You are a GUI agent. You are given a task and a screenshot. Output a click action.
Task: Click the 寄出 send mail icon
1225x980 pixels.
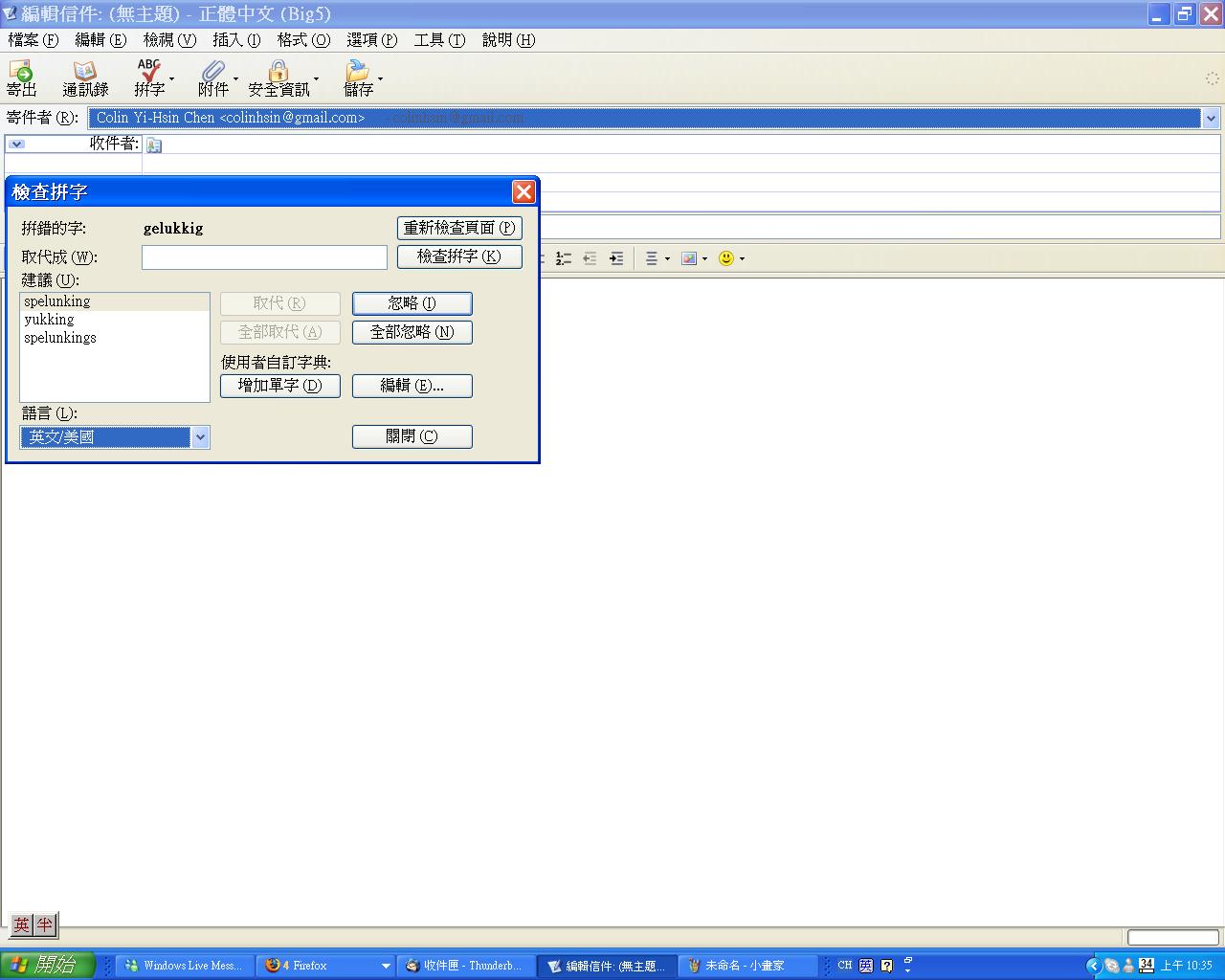[21, 73]
